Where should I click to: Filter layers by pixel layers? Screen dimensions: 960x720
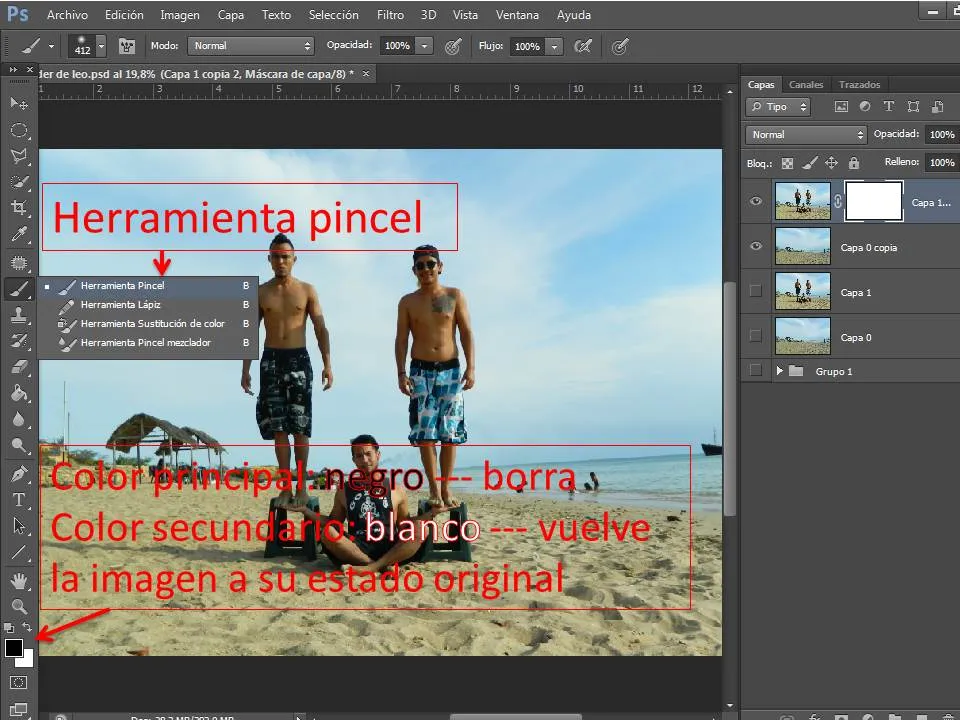tap(842, 107)
